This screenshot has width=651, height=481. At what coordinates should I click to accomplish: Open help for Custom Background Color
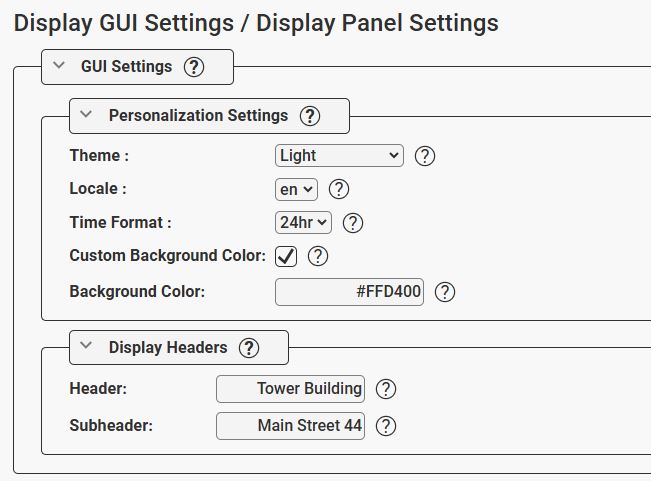(x=318, y=256)
